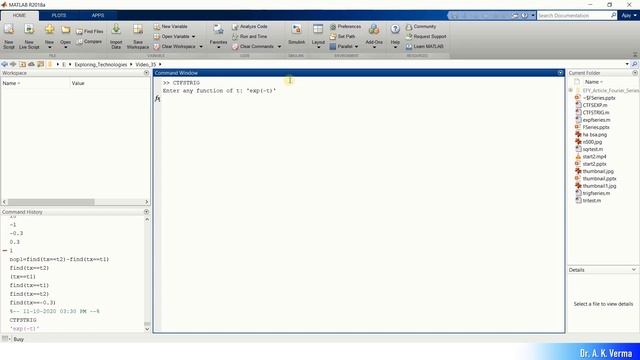Screen dimensions: 640x360
Task: Select start2.mp4 file
Action: pos(594,157)
